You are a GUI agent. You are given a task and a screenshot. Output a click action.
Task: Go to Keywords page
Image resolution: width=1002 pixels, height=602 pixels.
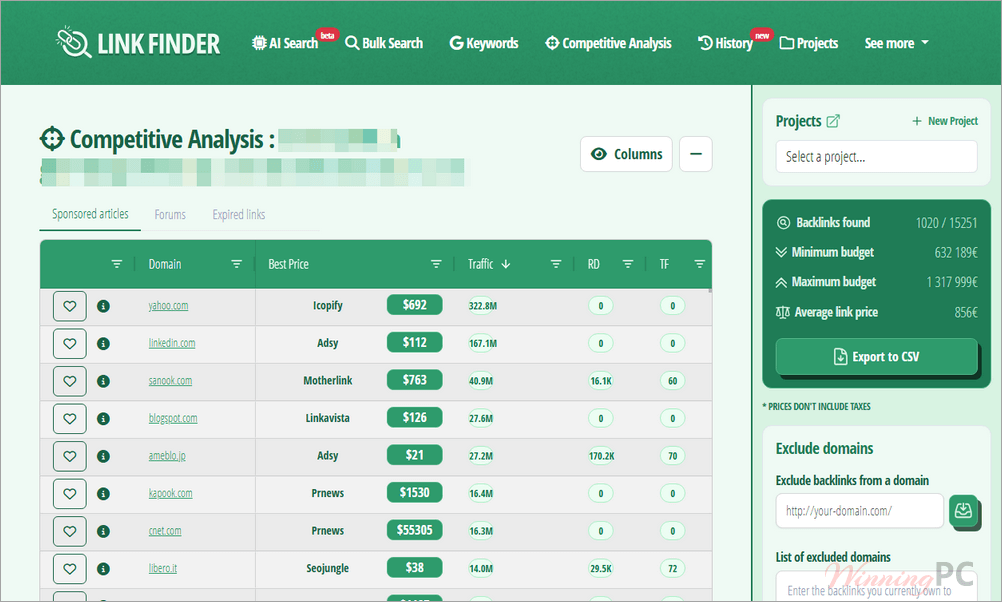coord(484,43)
